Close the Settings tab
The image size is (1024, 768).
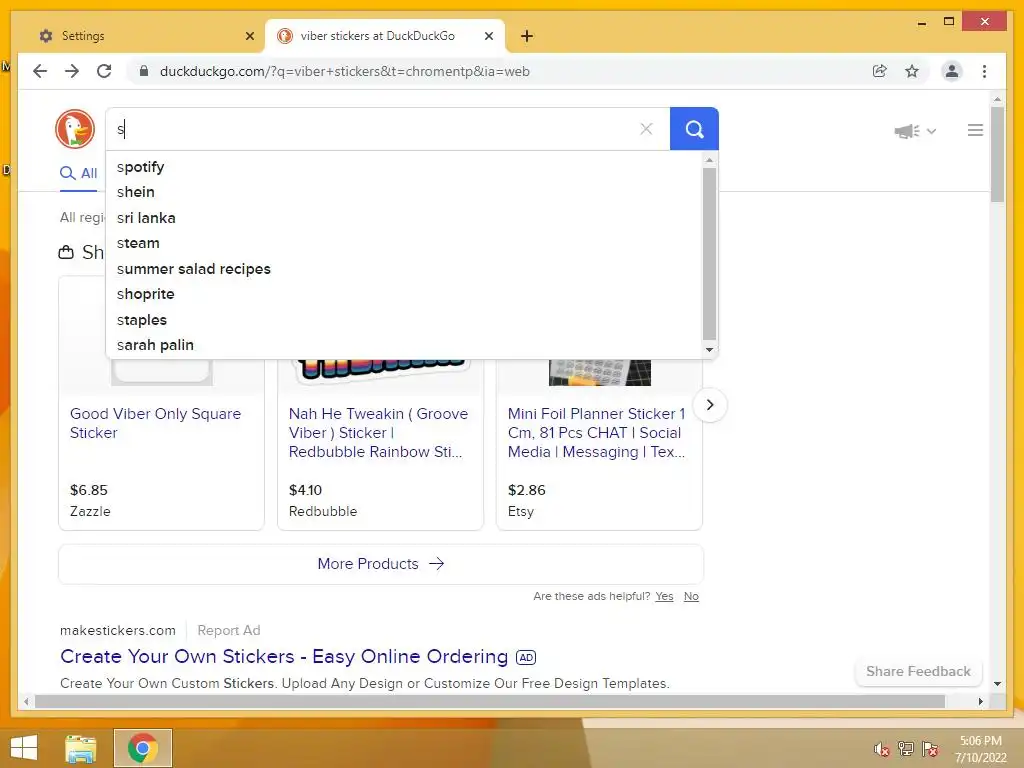[x=249, y=36]
